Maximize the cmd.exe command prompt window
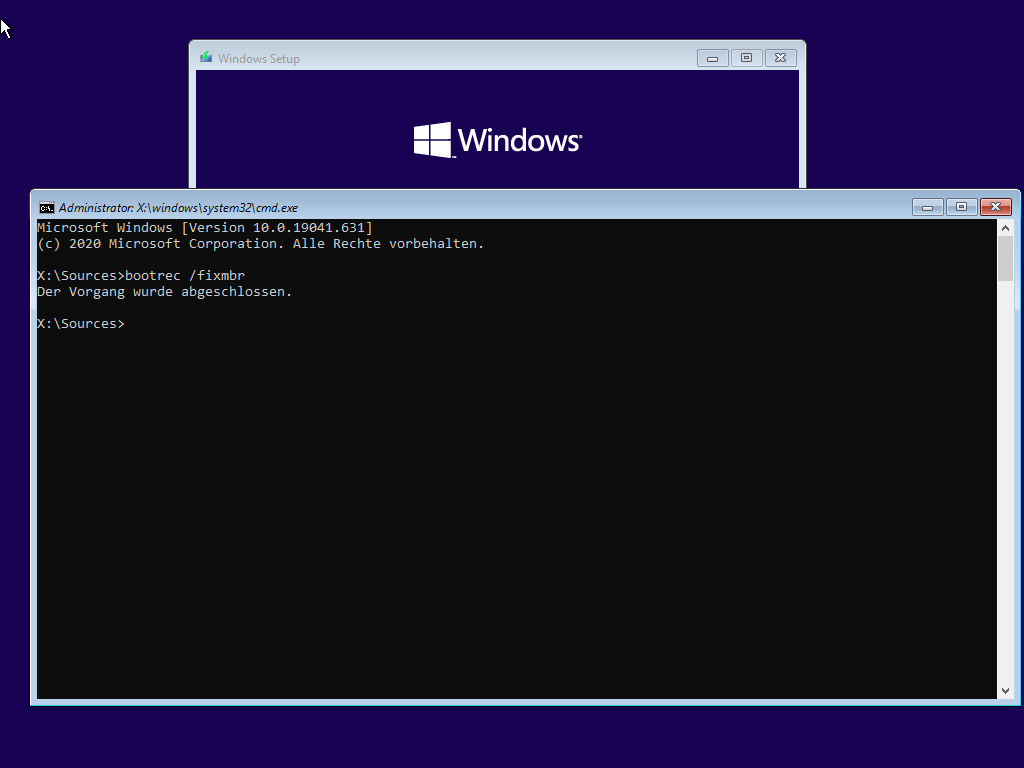1024x768 pixels. point(961,207)
